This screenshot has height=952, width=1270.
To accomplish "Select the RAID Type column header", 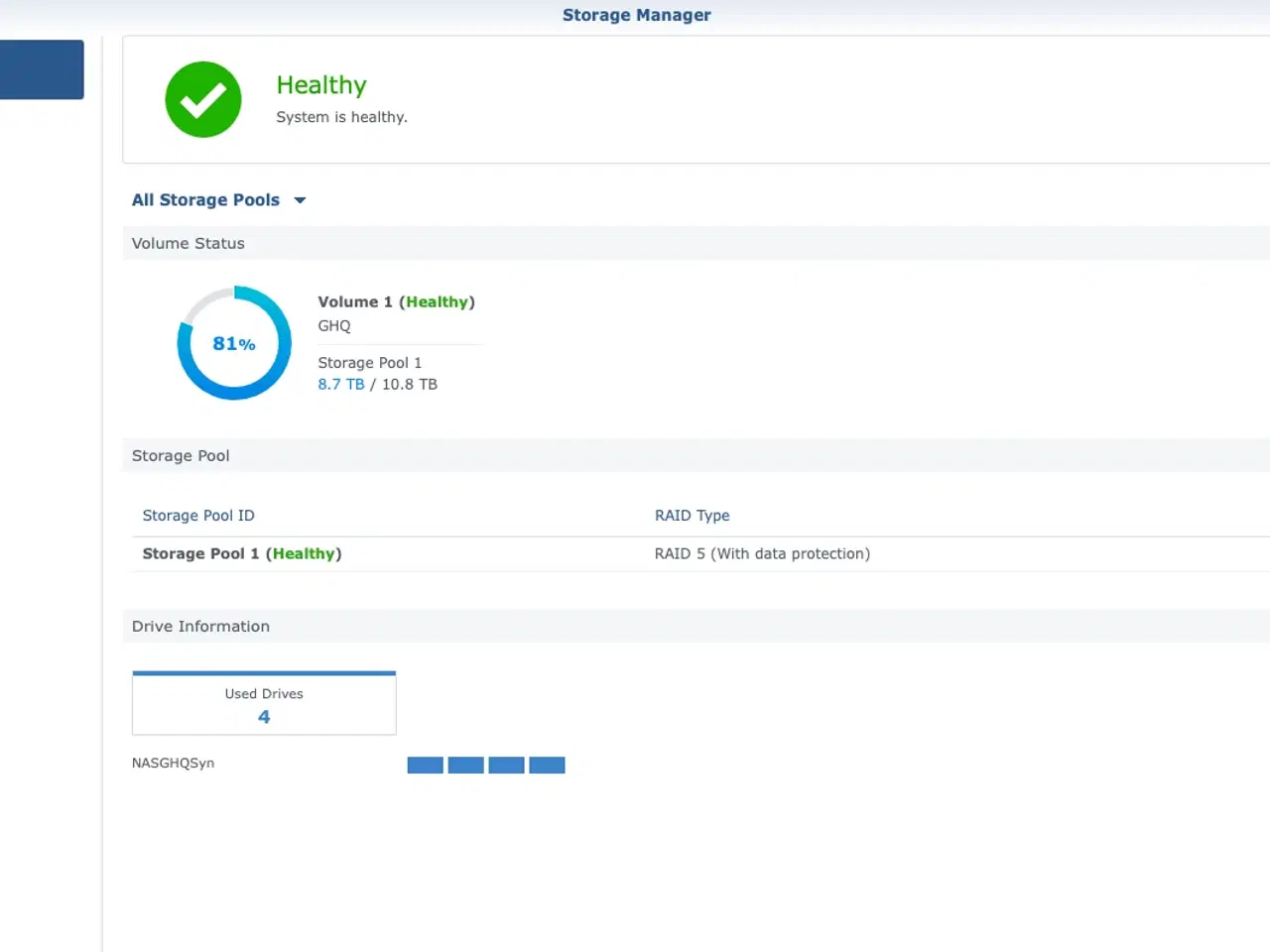I will [692, 515].
